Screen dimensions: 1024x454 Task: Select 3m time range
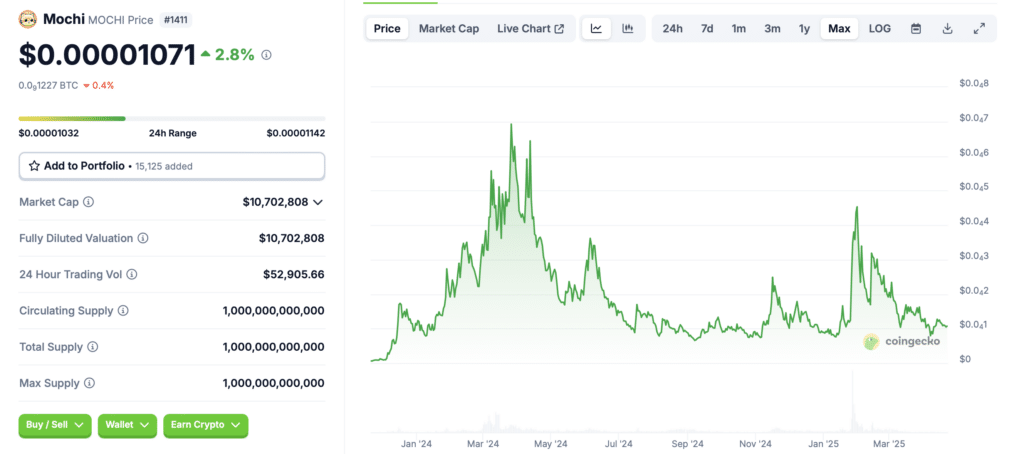point(773,29)
